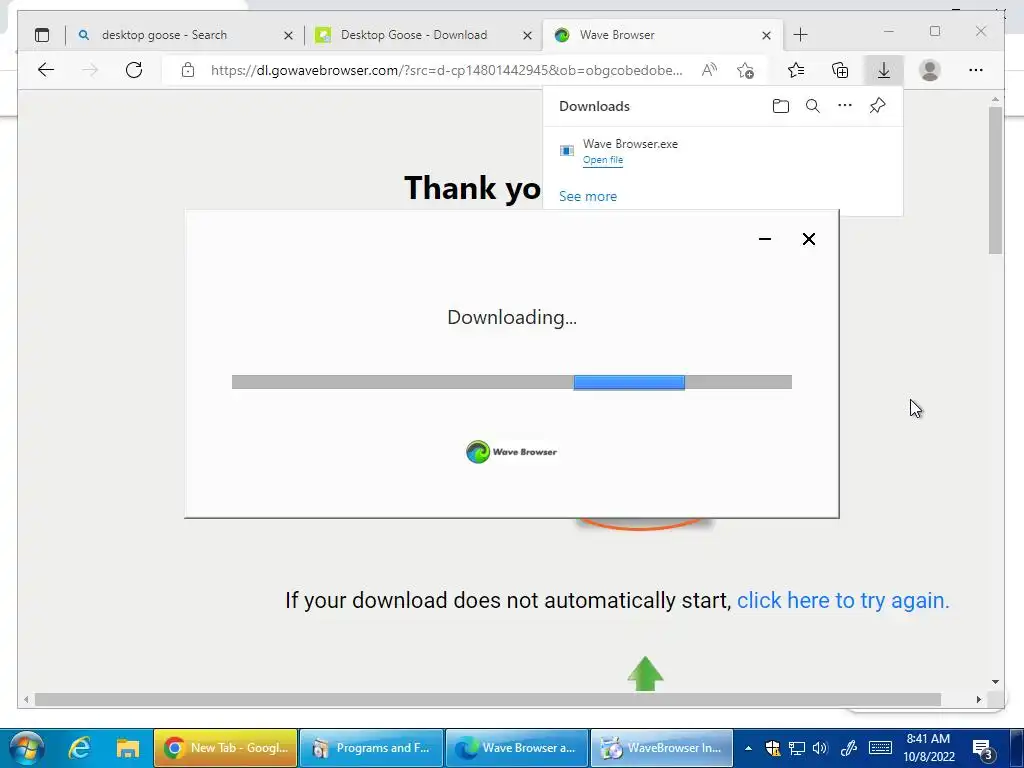1024x768 pixels.
Task: Close the Desktop Goose - Download tab
Action: click(x=527, y=35)
